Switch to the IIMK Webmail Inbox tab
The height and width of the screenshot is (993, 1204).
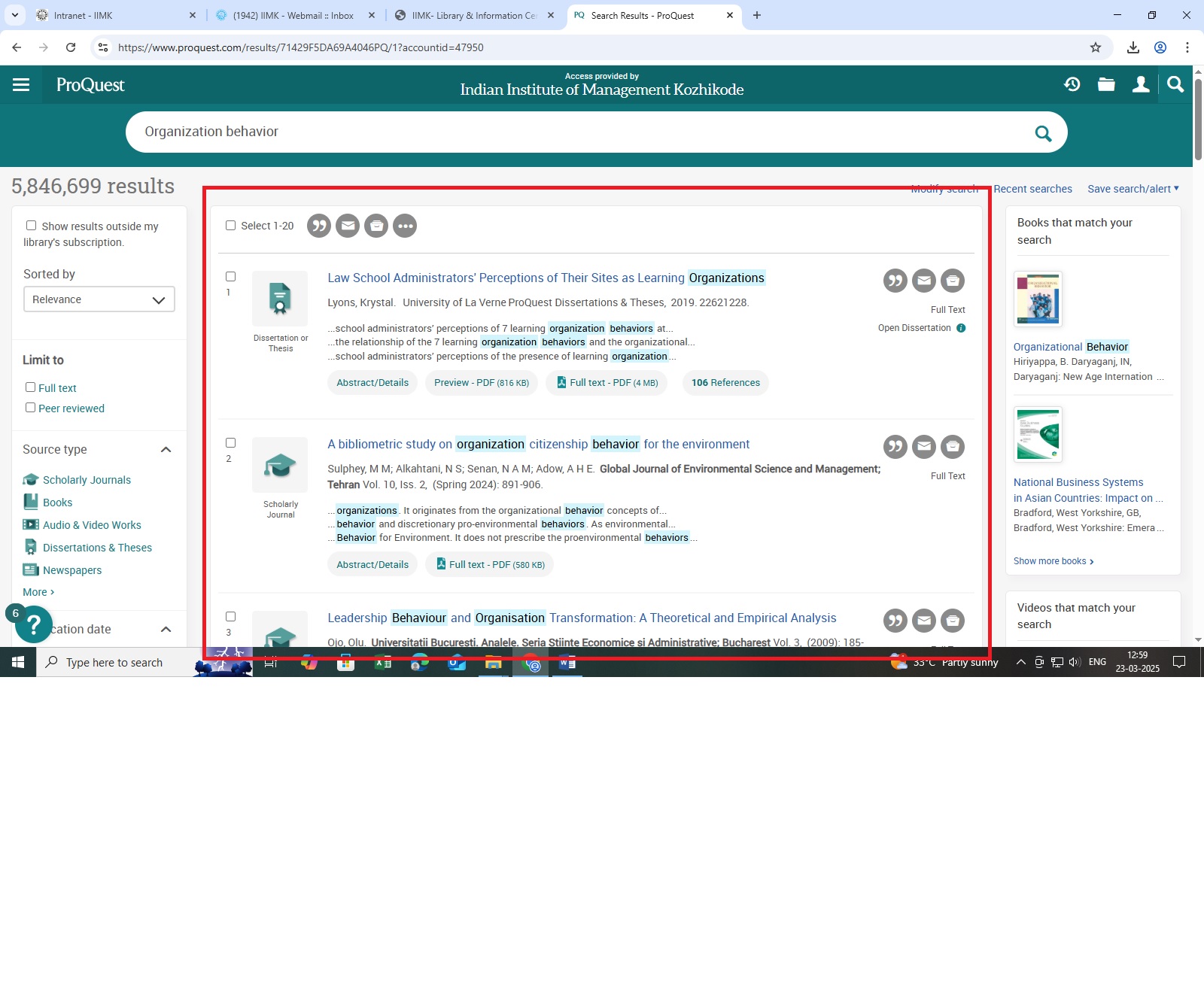(293, 15)
